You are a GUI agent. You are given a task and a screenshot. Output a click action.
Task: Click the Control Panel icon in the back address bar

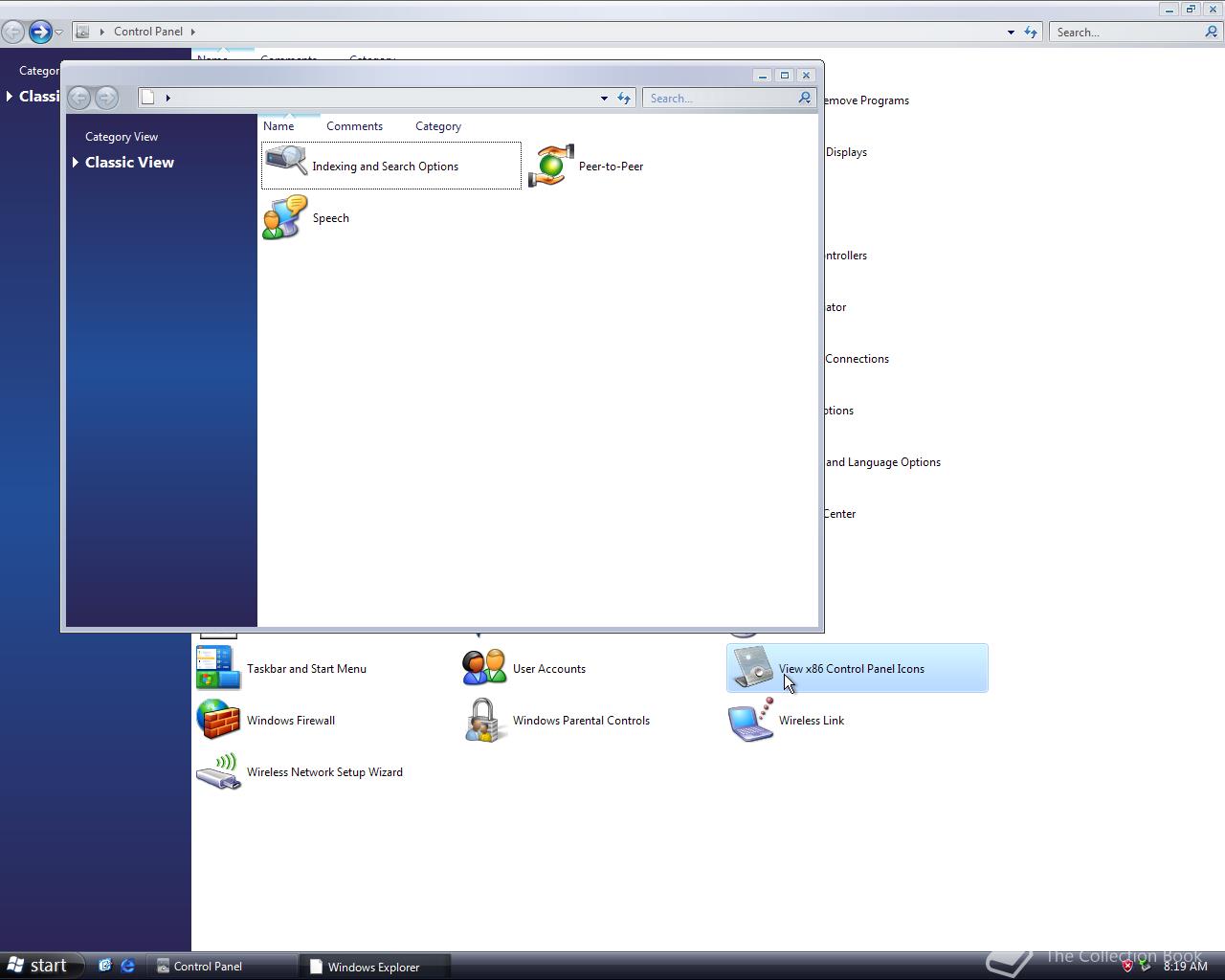coord(83,32)
